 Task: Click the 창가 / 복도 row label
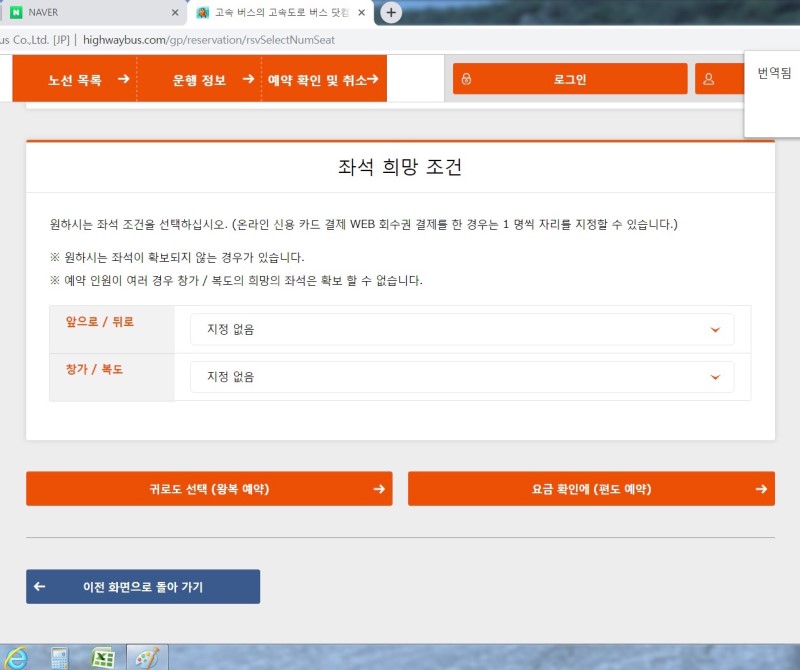[x=94, y=369]
